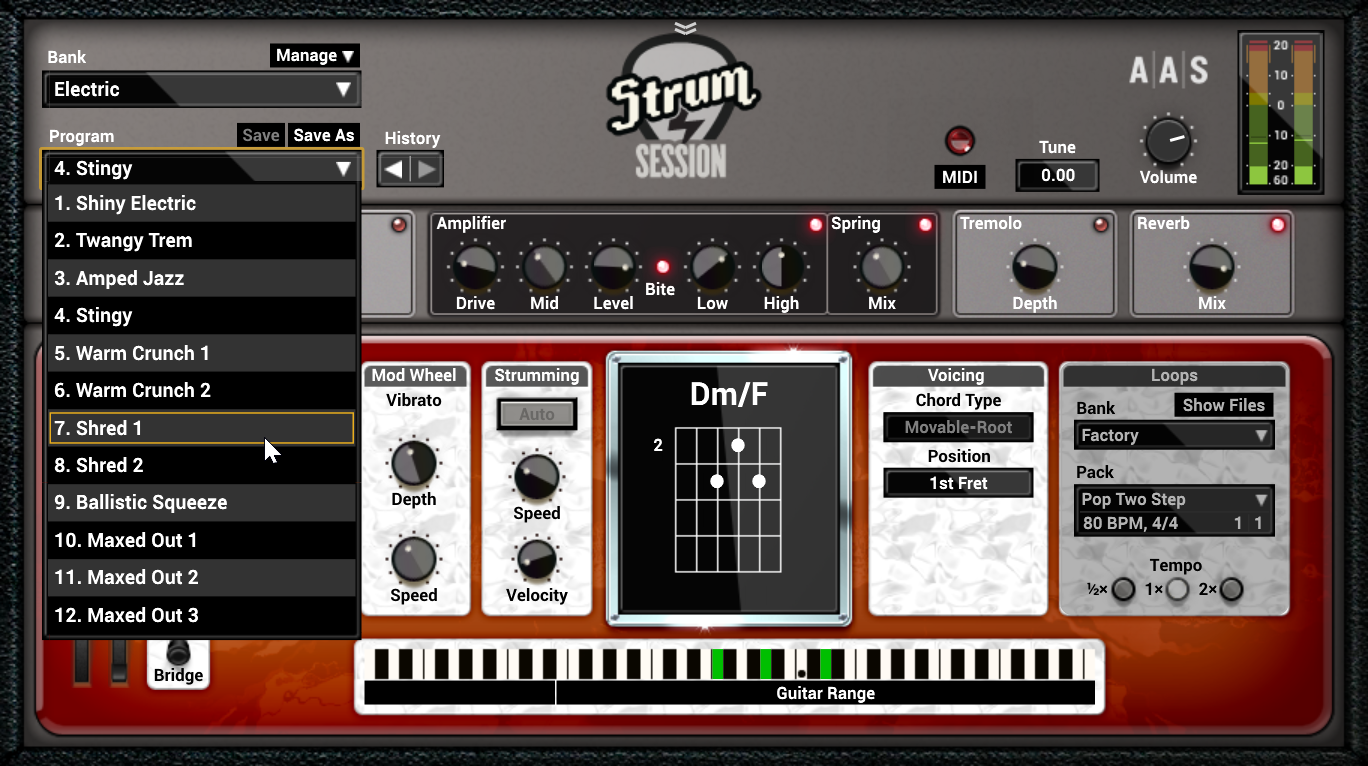Click the Strumming Velocity knob
Image resolution: width=1368 pixels, height=766 pixels.
coord(537,559)
